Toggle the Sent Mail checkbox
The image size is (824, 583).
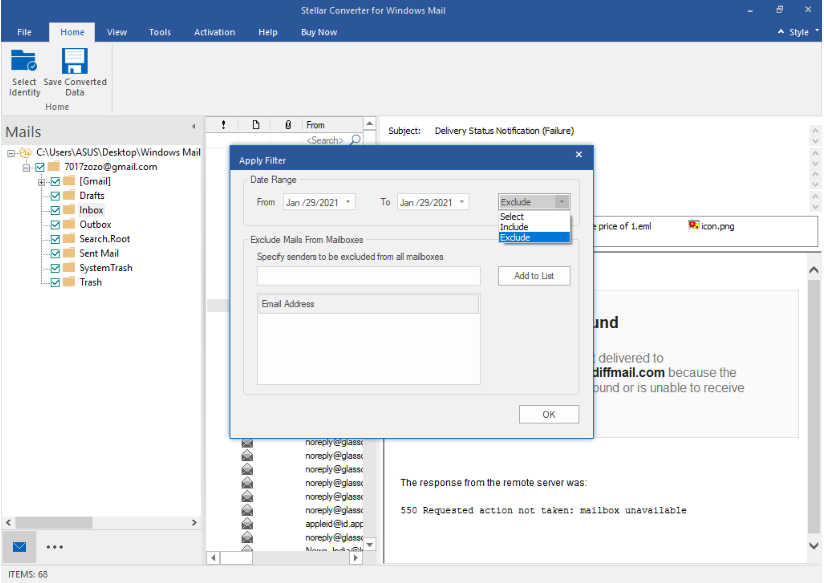[x=55, y=254]
